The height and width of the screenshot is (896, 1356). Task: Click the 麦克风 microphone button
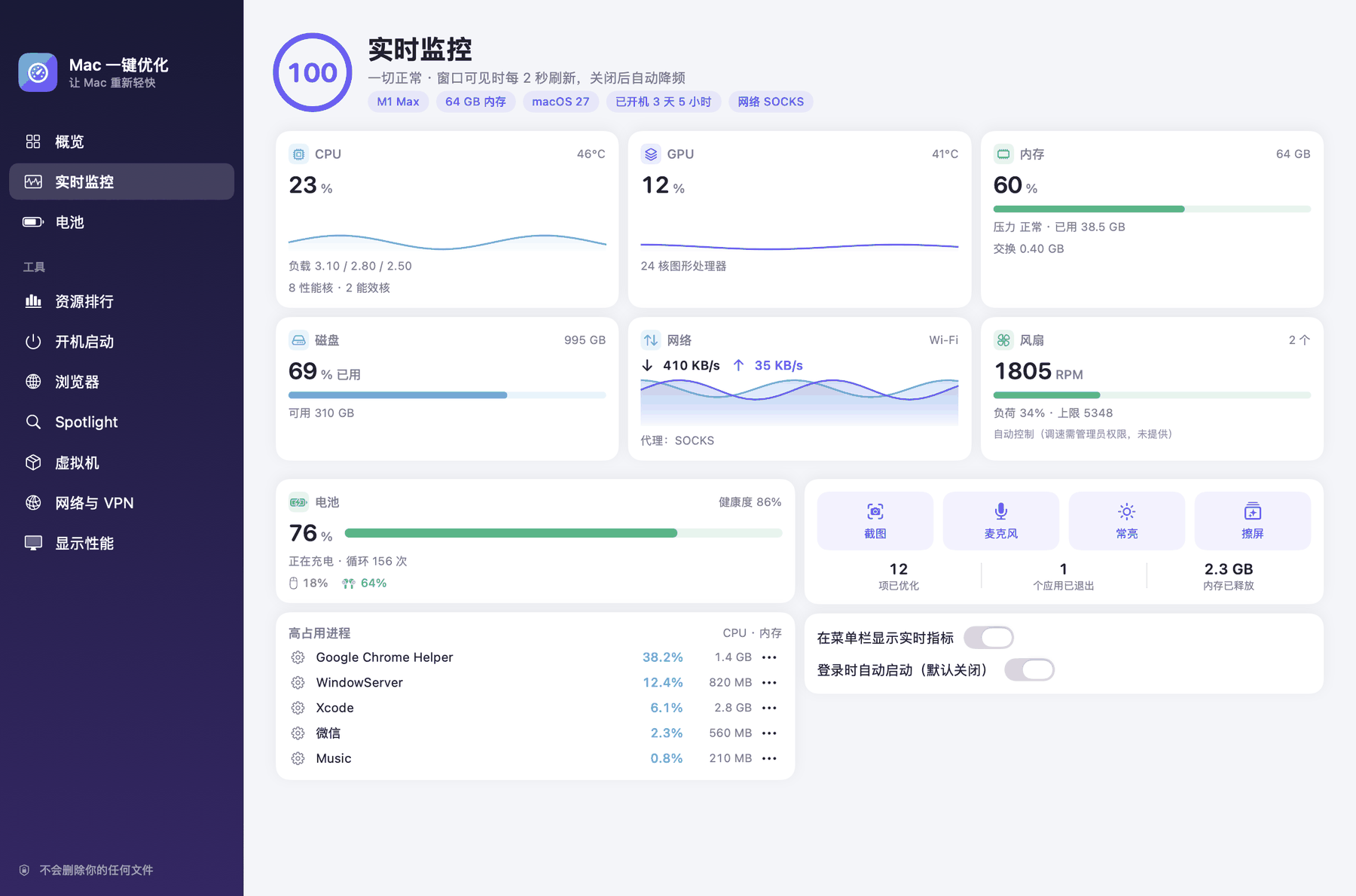click(x=1001, y=521)
